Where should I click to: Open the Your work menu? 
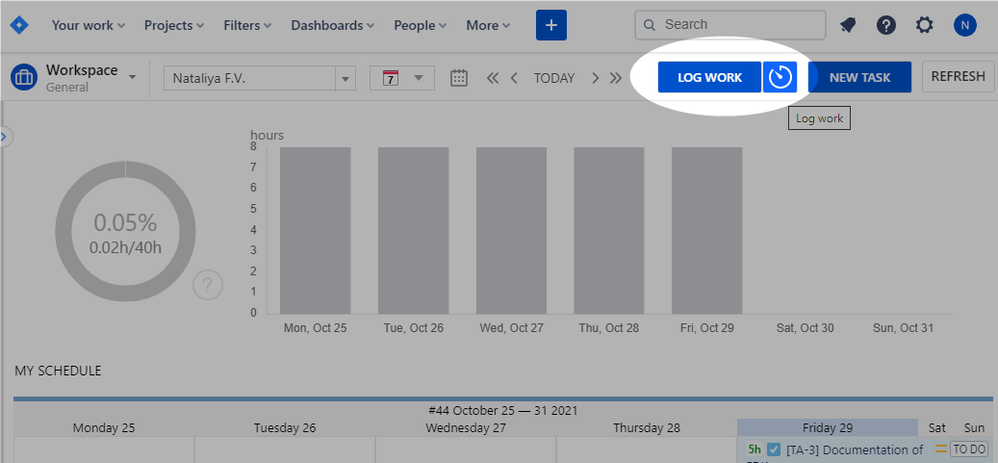(88, 25)
